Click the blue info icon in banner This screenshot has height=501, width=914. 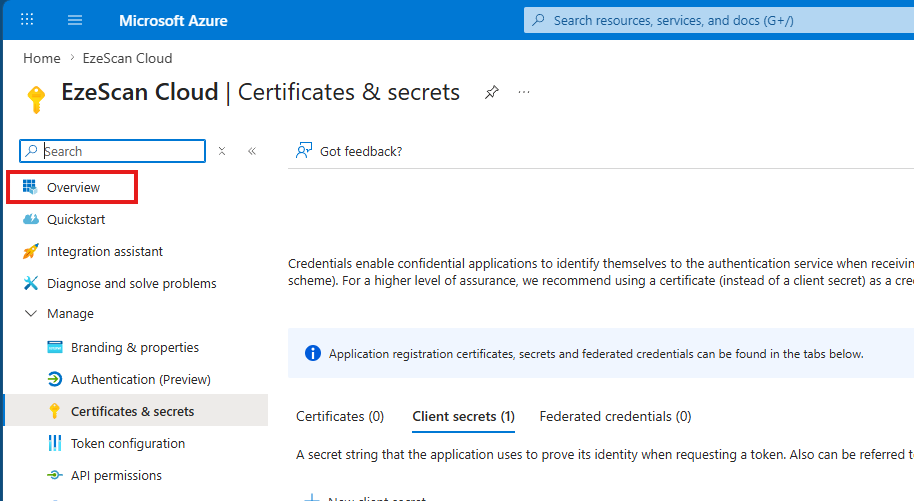click(x=313, y=353)
